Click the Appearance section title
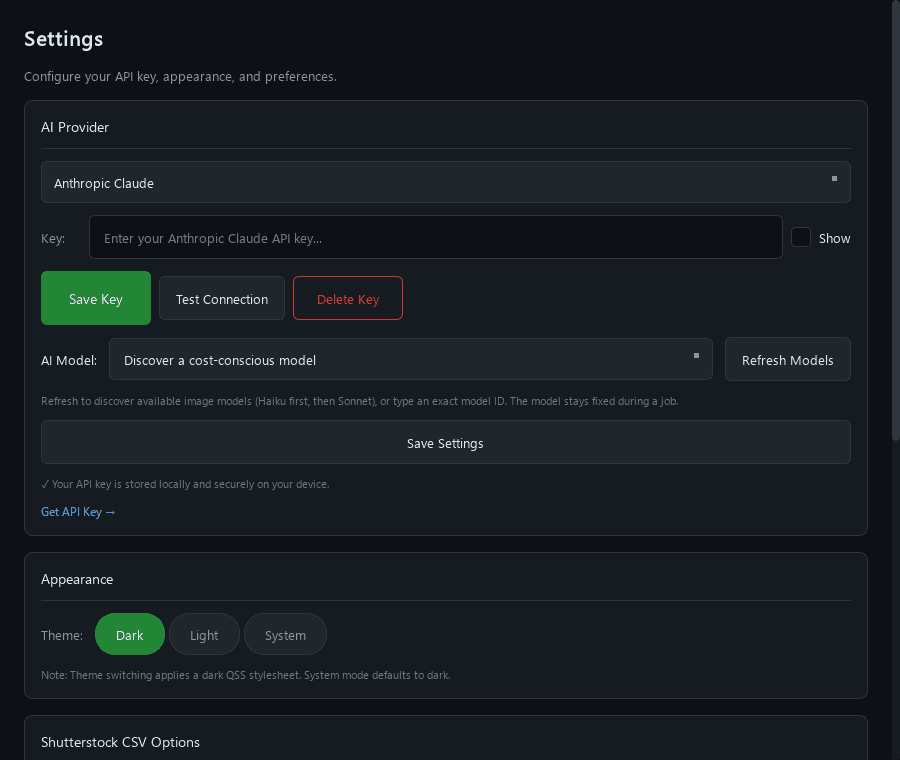 pos(77,580)
